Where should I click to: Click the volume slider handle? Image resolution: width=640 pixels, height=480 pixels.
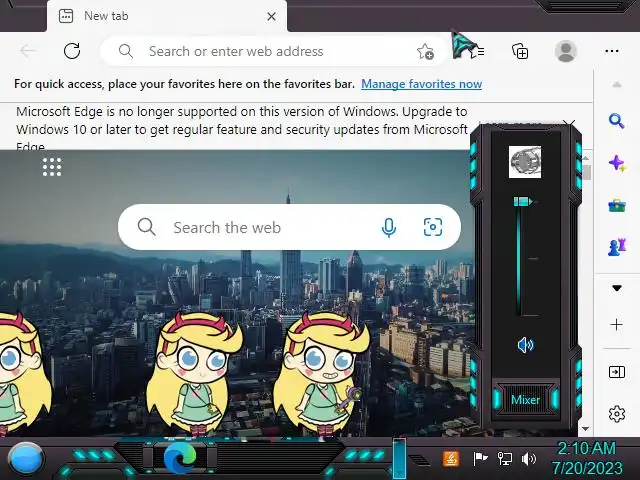(523, 202)
